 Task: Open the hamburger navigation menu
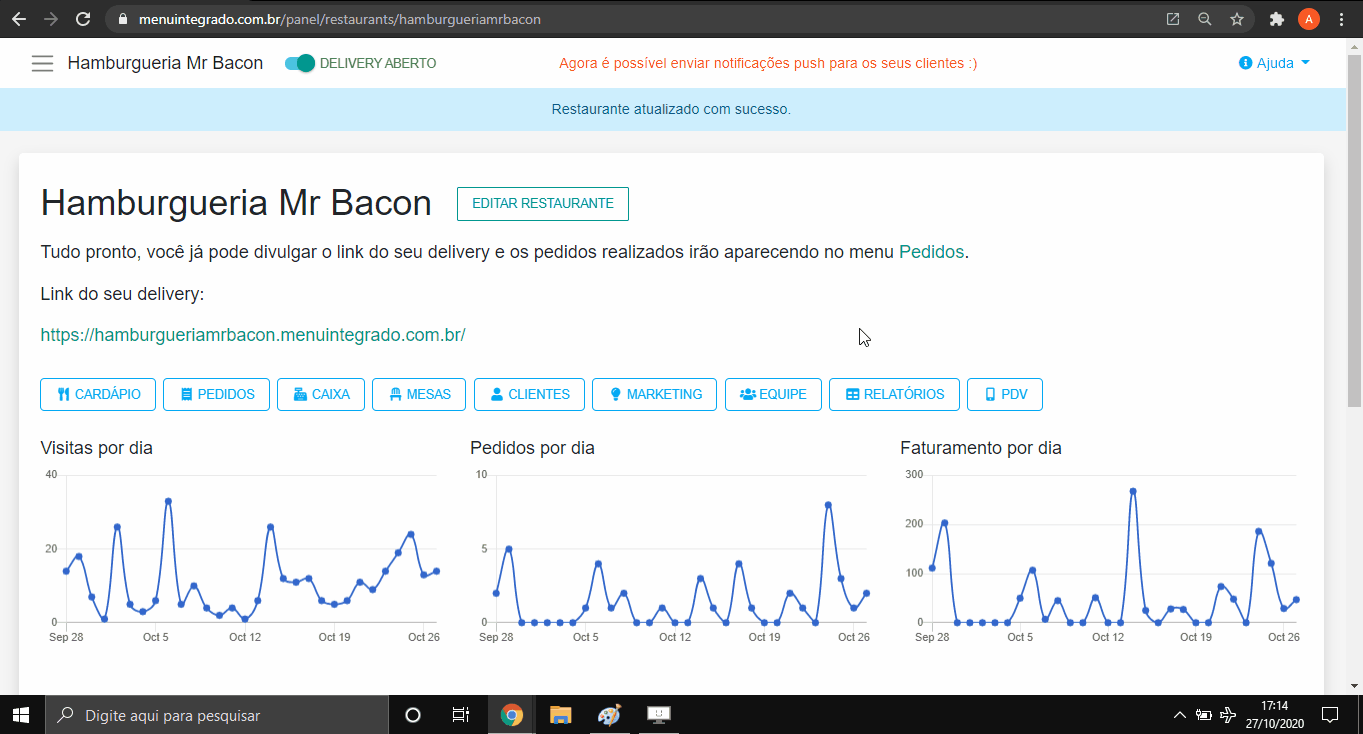tap(42, 62)
